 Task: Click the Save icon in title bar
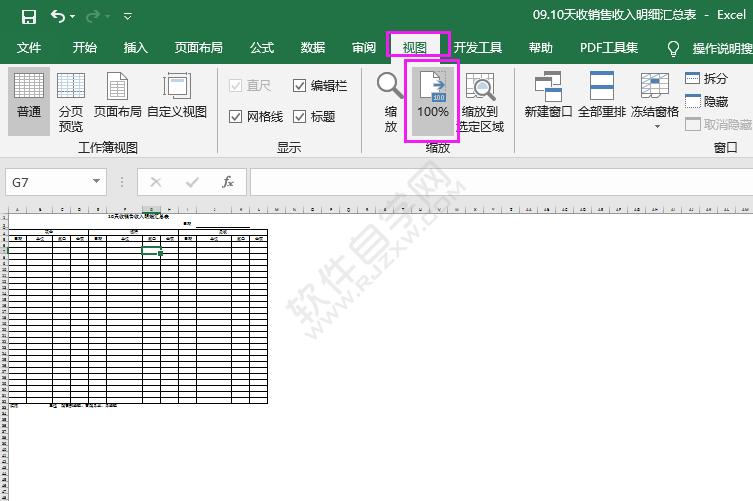pyautogui.click(x=28, y=16)
